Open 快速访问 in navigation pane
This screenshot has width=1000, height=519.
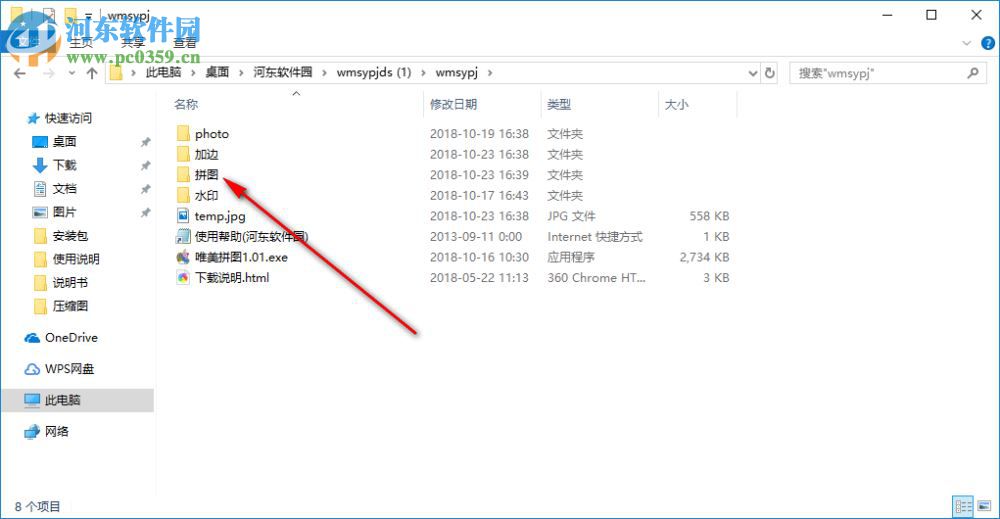68,118
